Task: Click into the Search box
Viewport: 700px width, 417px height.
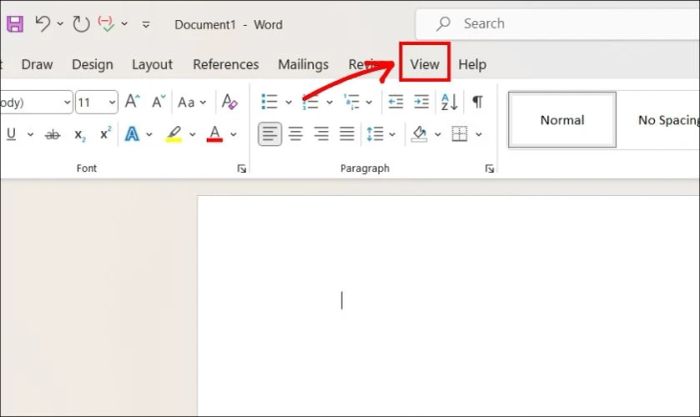Action: [558, 24]
